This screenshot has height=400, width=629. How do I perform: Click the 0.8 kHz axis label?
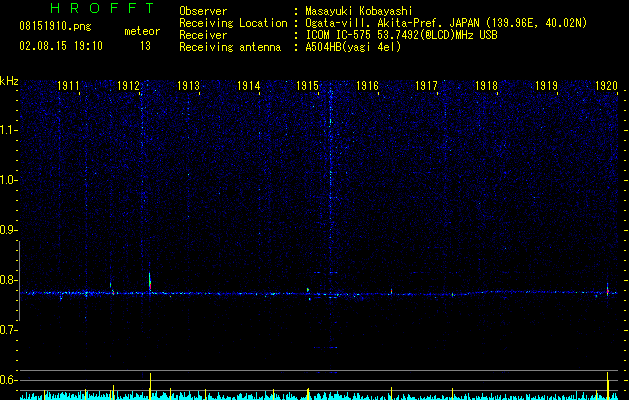pos(8,280)
